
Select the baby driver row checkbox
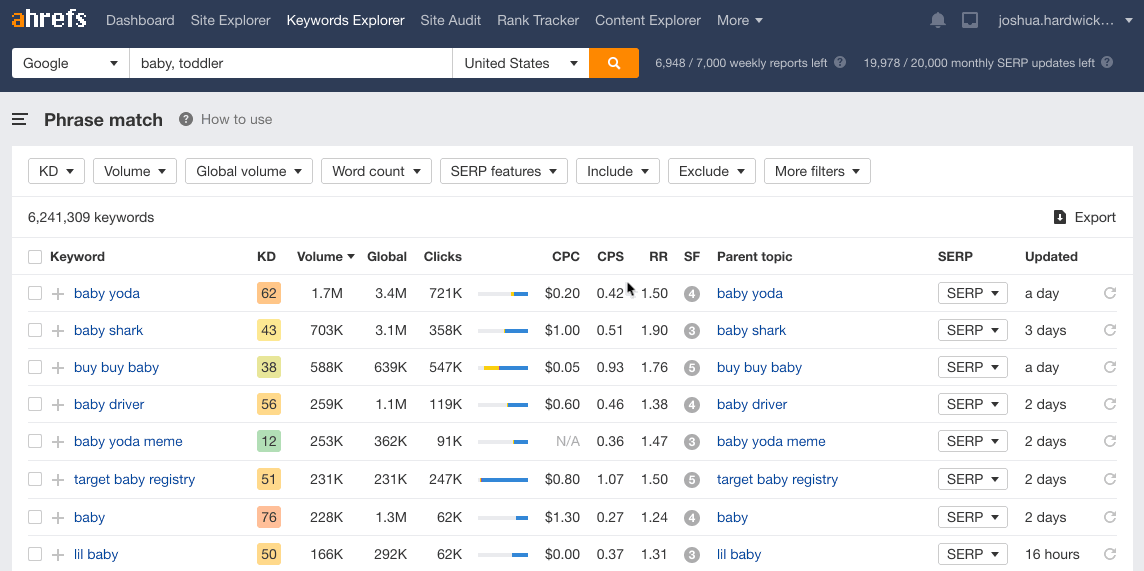click(35, 405)
